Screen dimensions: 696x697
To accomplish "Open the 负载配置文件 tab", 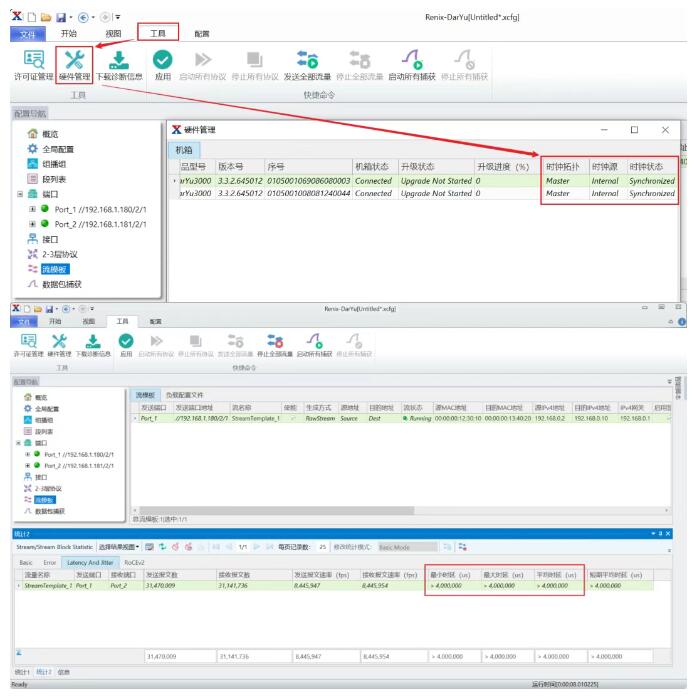I will (x=184, y=396).
